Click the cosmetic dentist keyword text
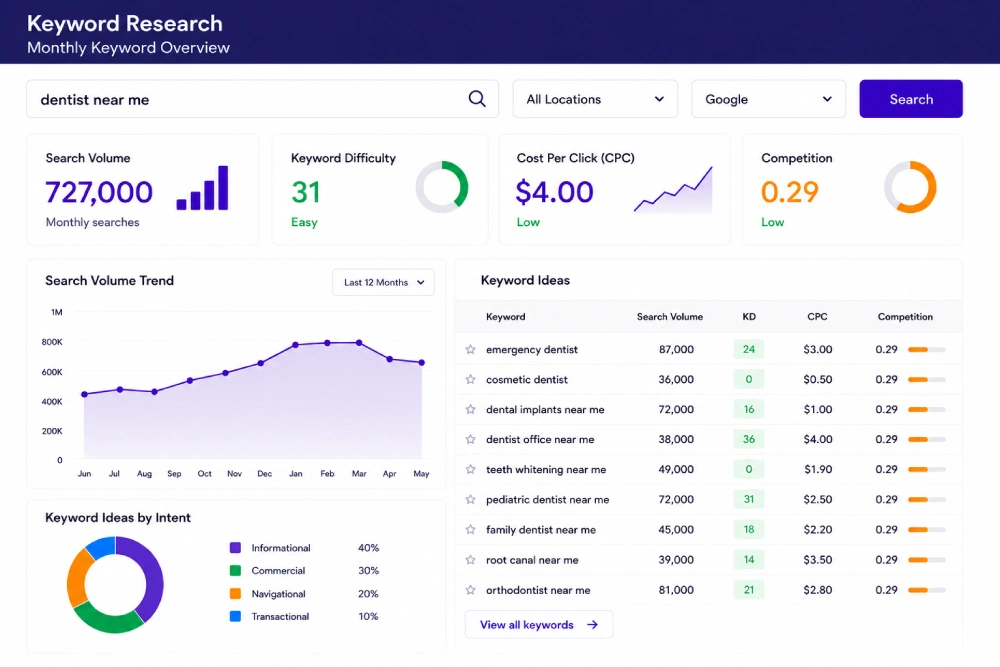This screenshot has height=667, width=1000. 526,379
